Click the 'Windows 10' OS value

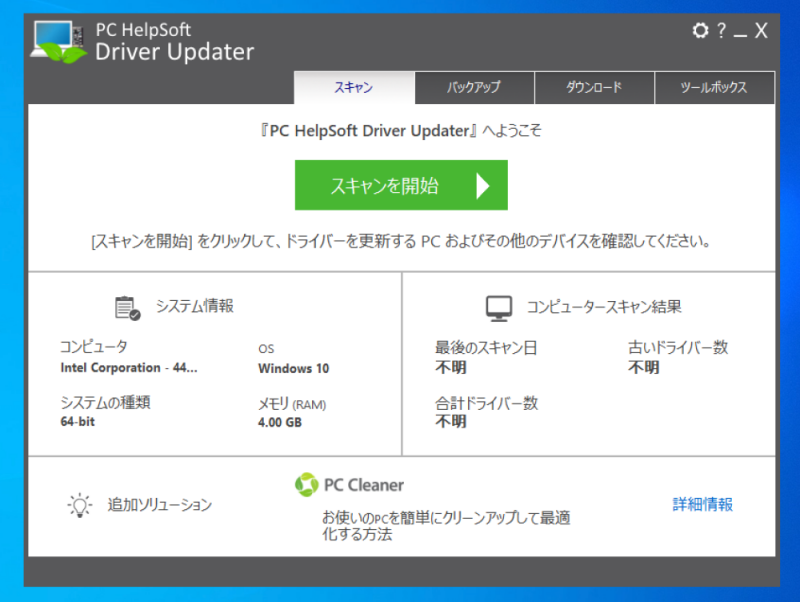(x=293, y=368)
